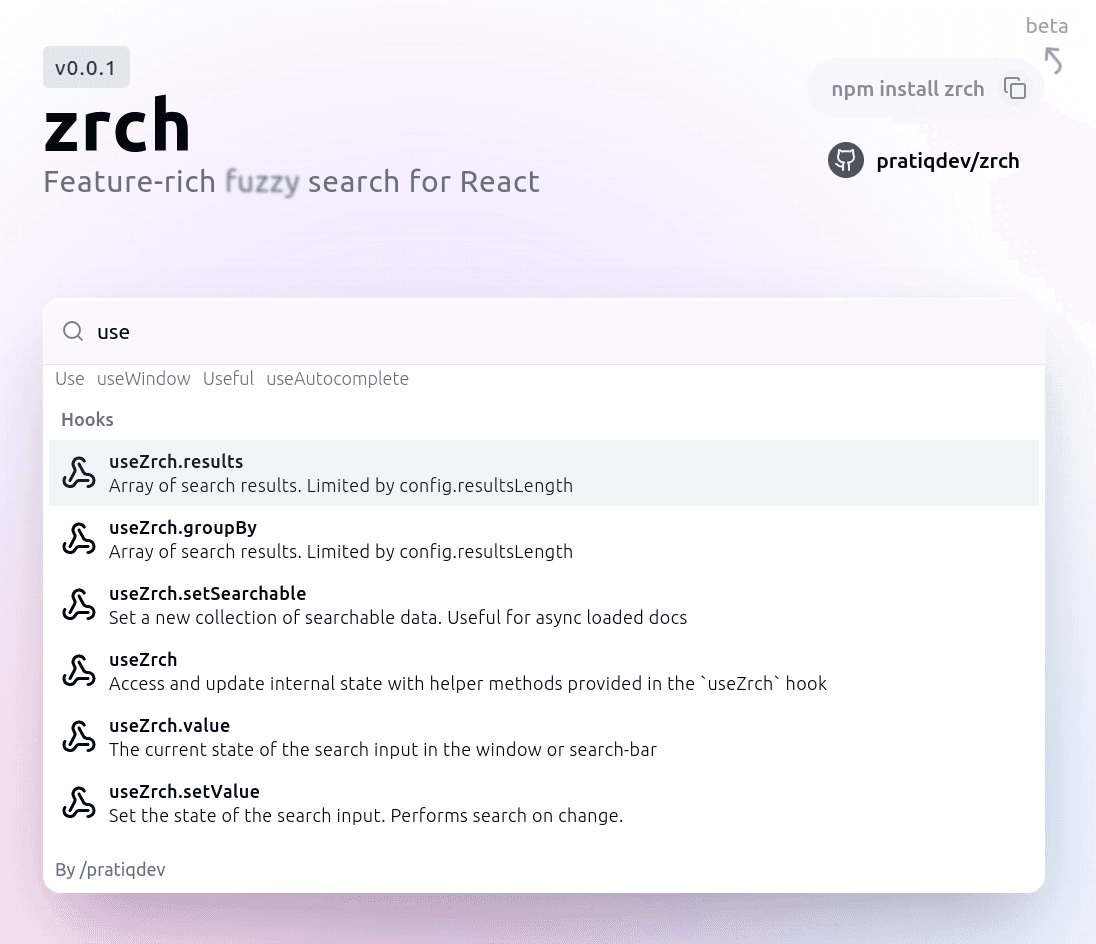This screenshot has width=1096, height=944.
Task: Open the pratiqdev/zrch GitHub link
Action: coord(947,161)
